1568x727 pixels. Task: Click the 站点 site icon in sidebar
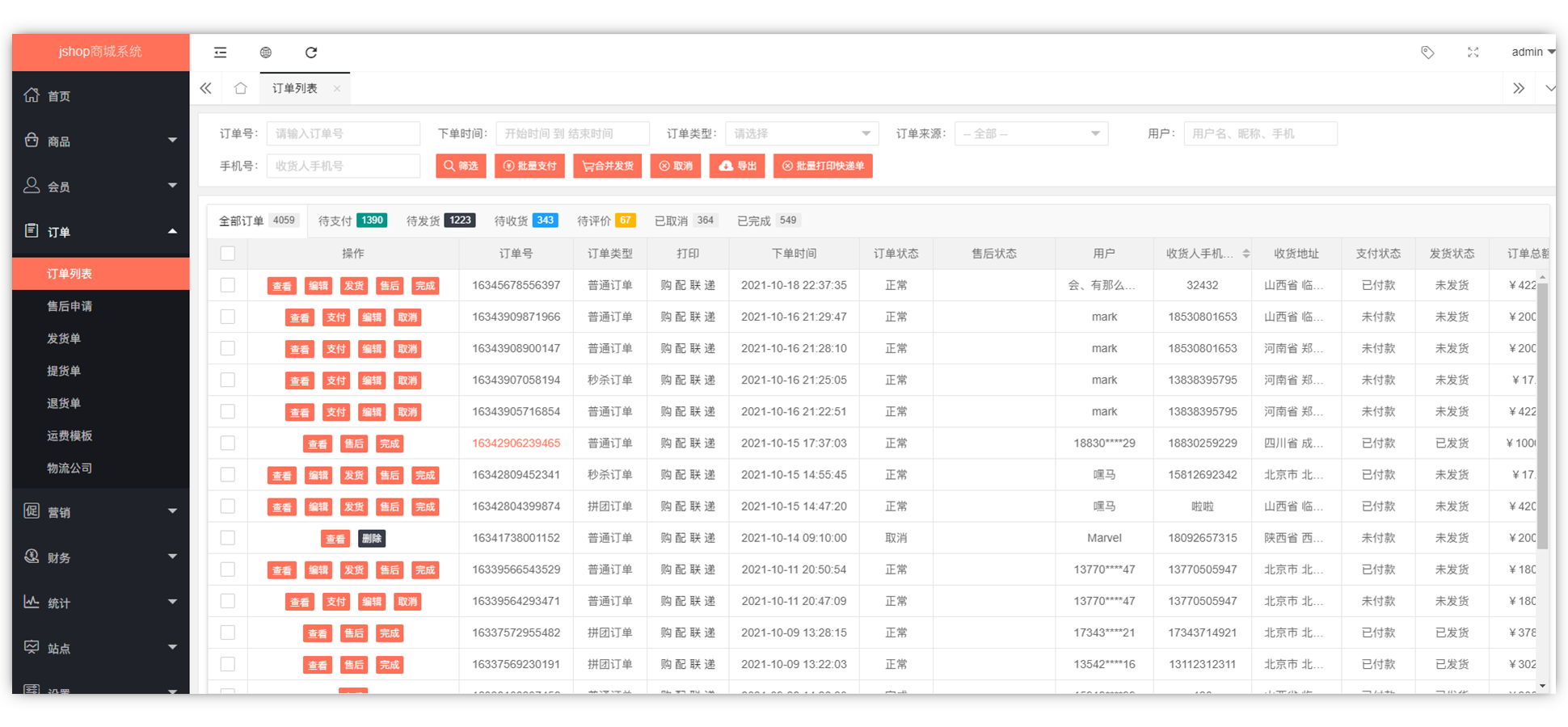click(32, 647)
